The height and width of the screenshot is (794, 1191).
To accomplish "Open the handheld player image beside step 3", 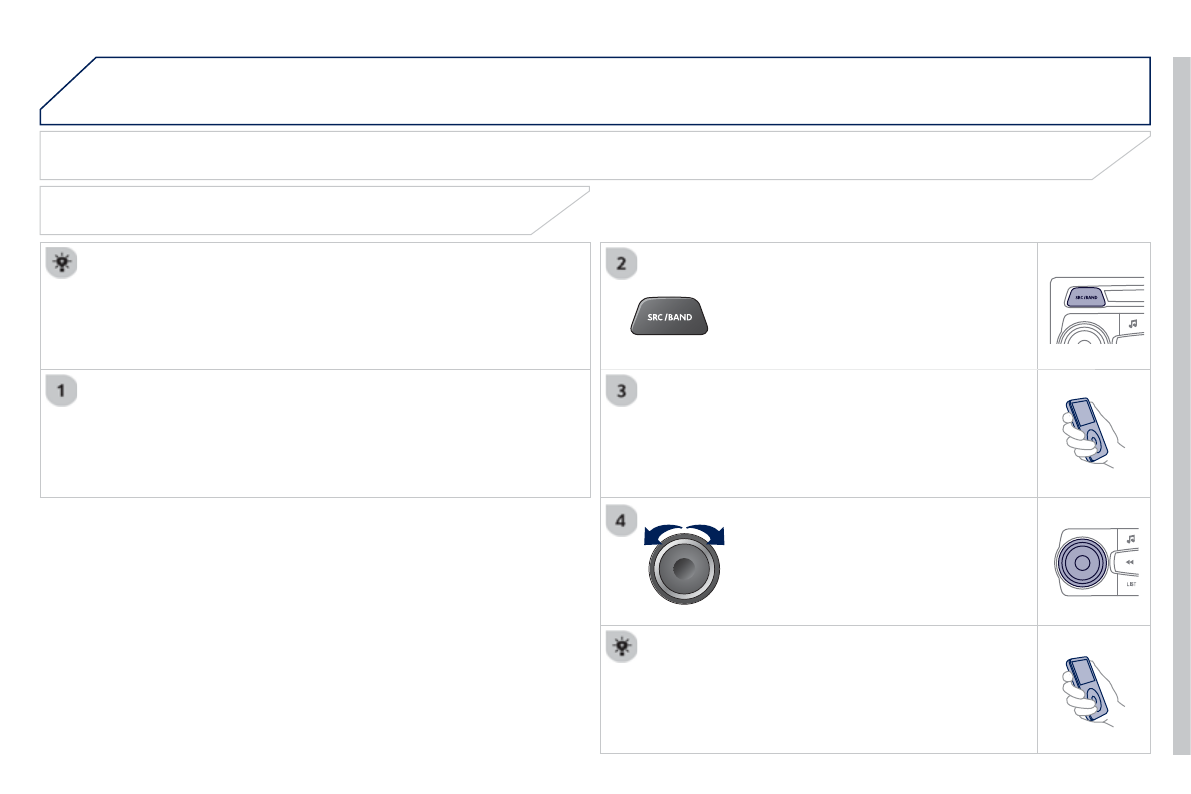I will point(1088,434).
